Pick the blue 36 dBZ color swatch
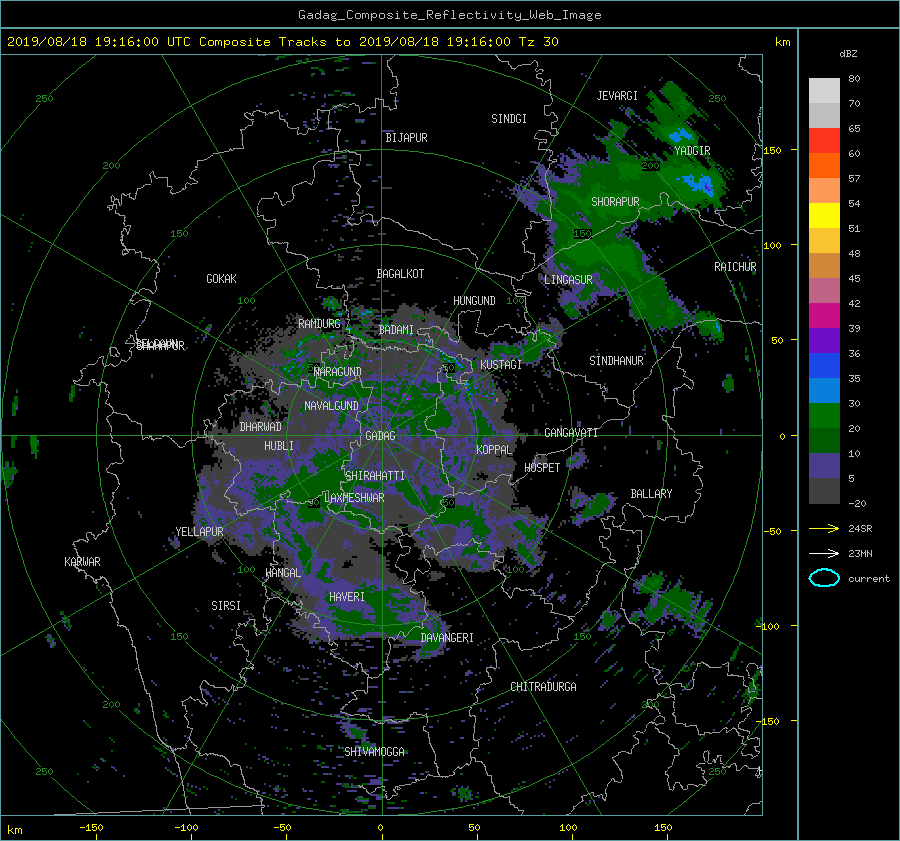900x841 pixels. tap(824, 365)
